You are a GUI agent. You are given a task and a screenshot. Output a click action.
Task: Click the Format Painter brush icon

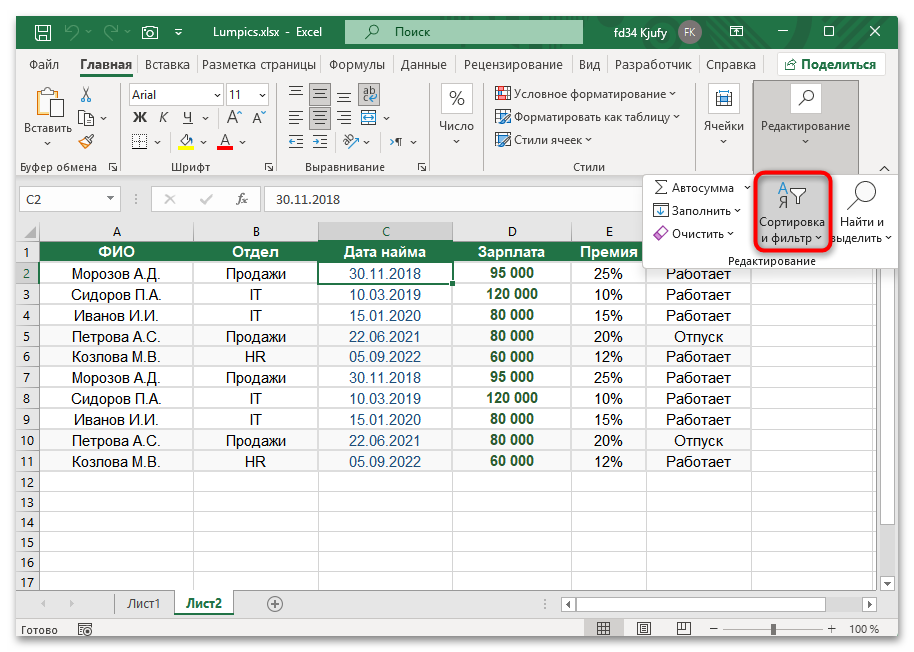87,142
